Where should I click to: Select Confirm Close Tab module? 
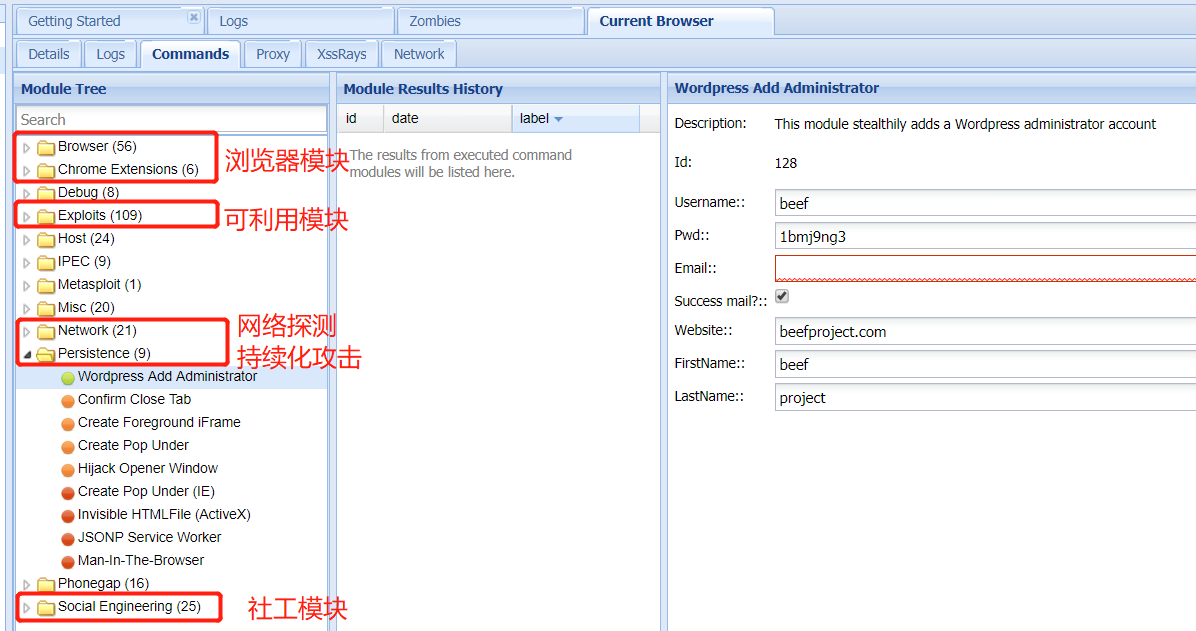tap(134, 400)
